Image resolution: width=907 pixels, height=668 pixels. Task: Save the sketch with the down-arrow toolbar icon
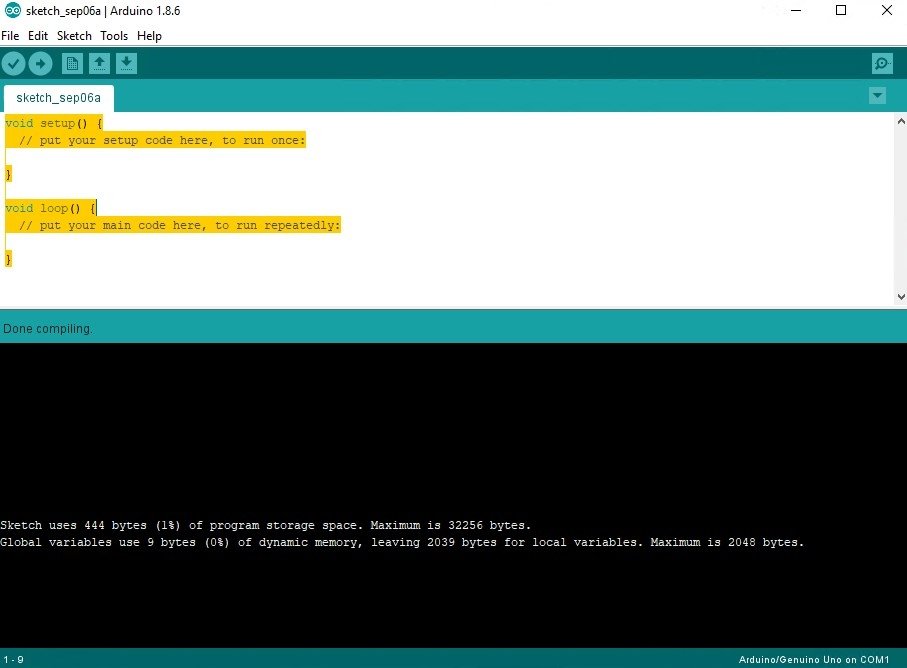[x=126, y=63]
